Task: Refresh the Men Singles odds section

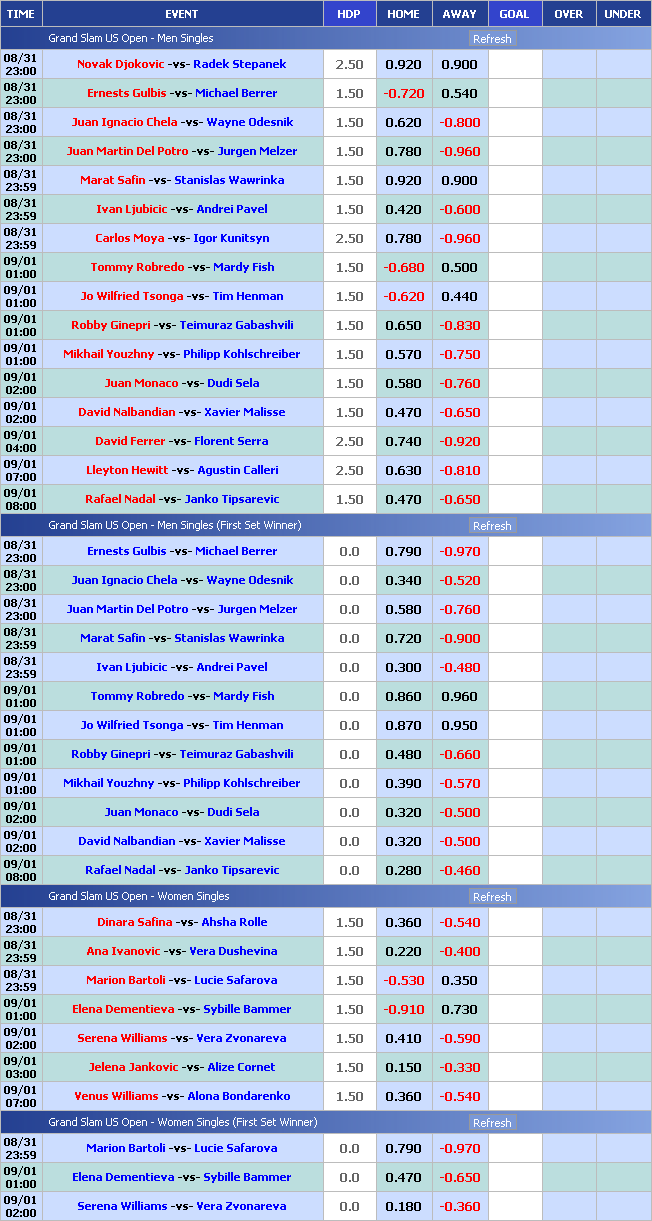Action: (x=491, y=39)
